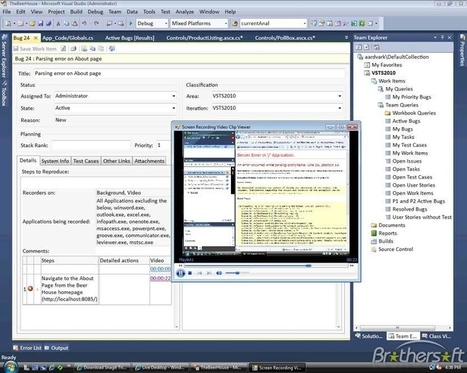Click the green Start Debugging arrow

pyautogui.click(x=131, y=23)
